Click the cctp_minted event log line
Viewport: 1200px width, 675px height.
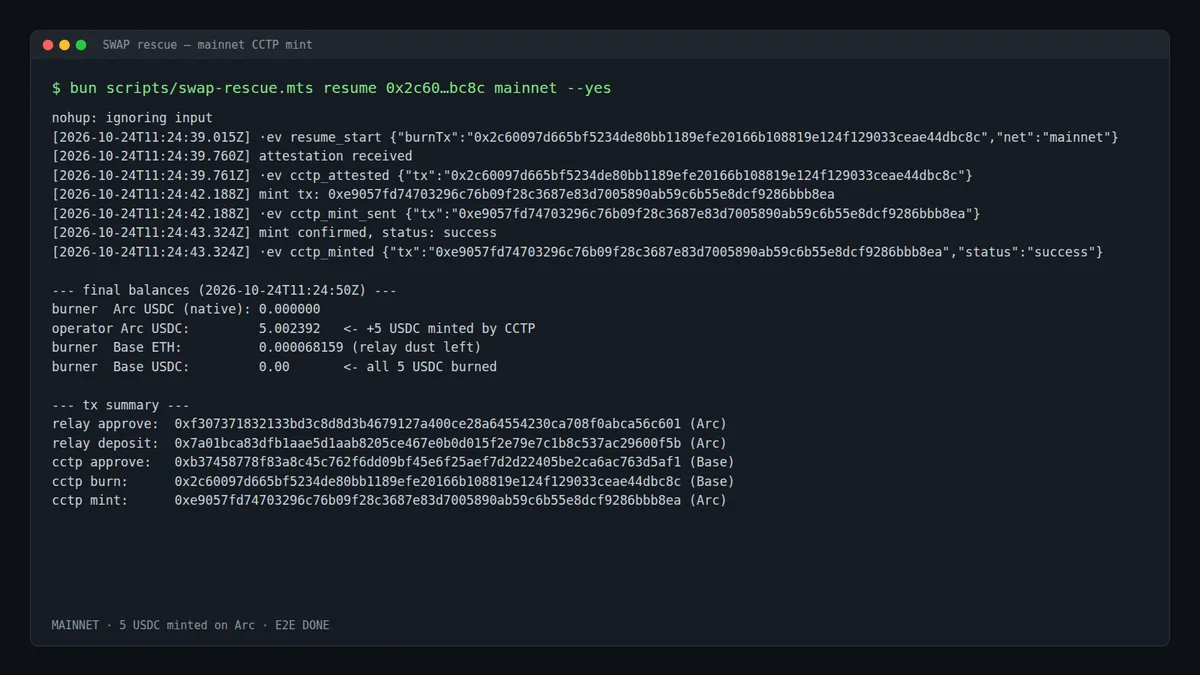pos(577,252)
